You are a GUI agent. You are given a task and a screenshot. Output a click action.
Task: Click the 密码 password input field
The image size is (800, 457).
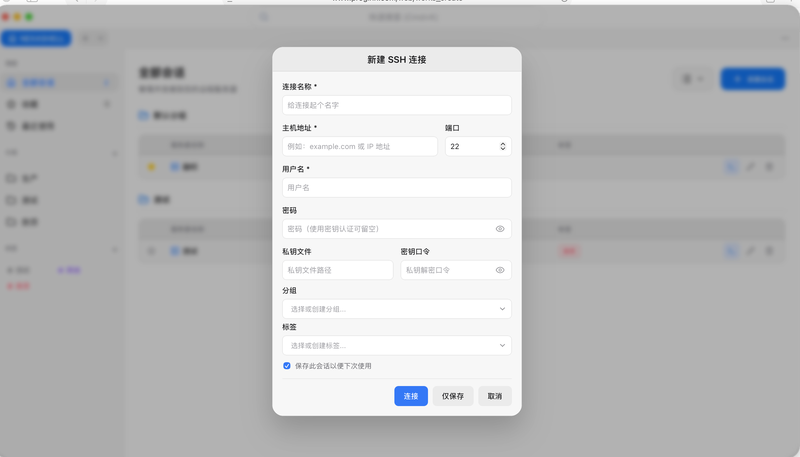point(388,229)
